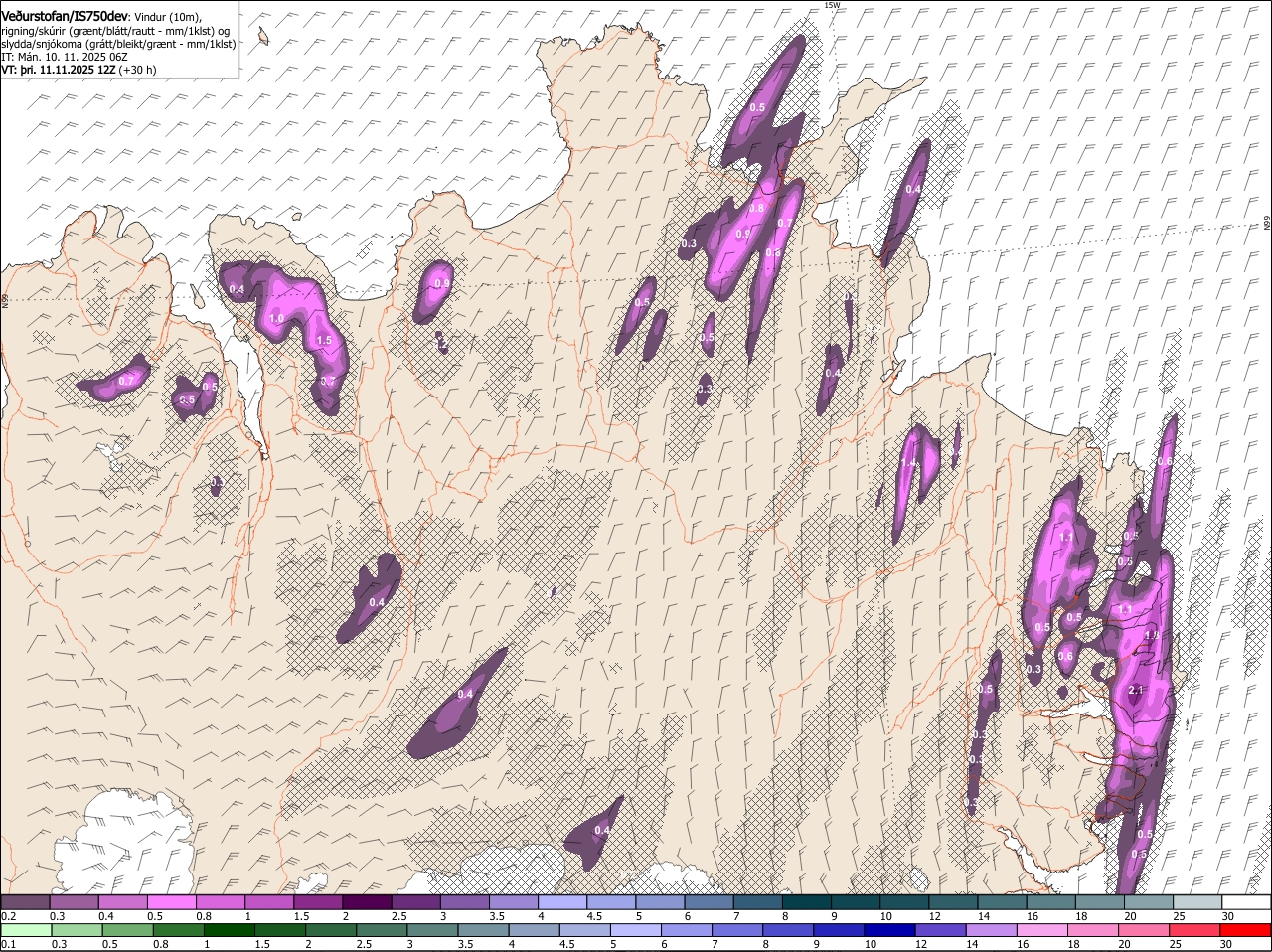
Task: Click top legend swatch between 14 and 16
Action: pos(1003,901)
